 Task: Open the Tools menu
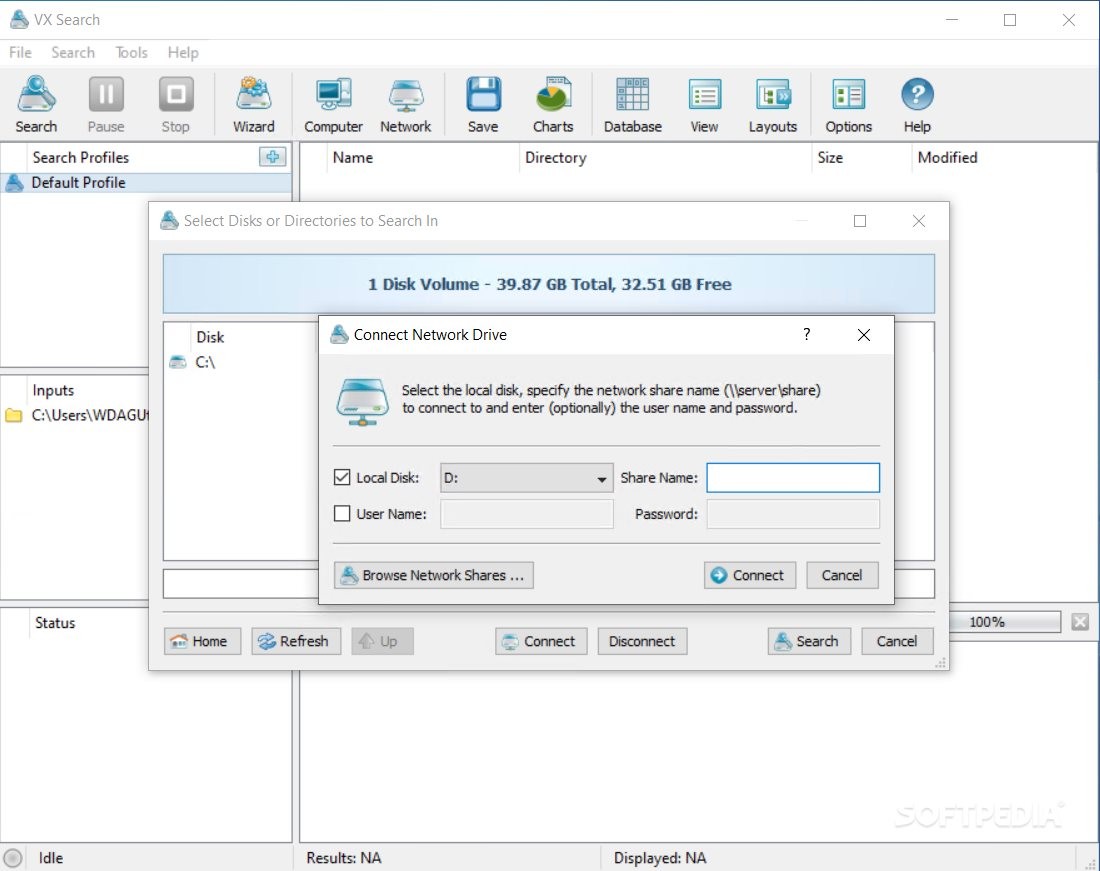(x=131, y=53)
